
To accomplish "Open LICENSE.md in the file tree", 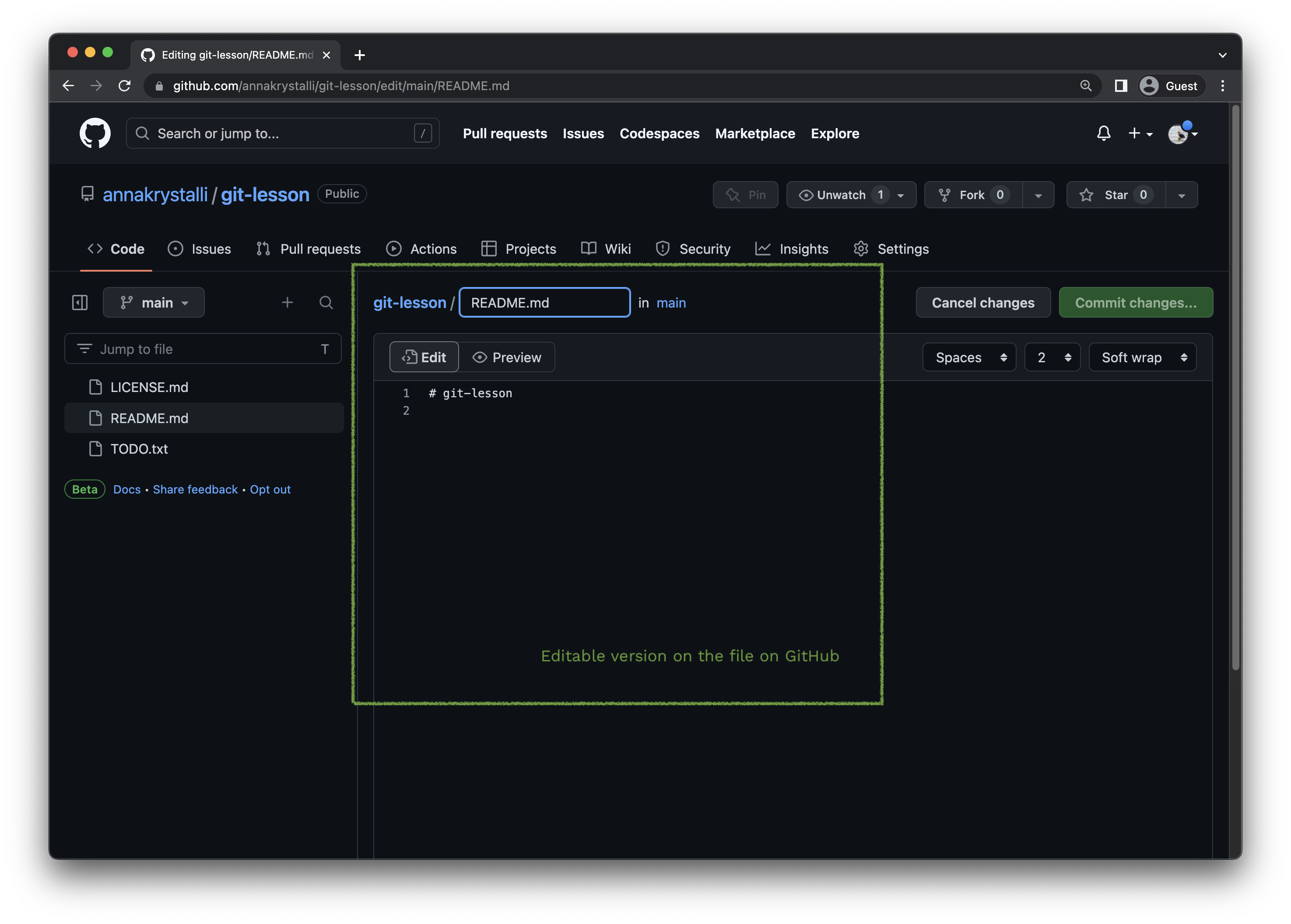I will pos(203,387).
